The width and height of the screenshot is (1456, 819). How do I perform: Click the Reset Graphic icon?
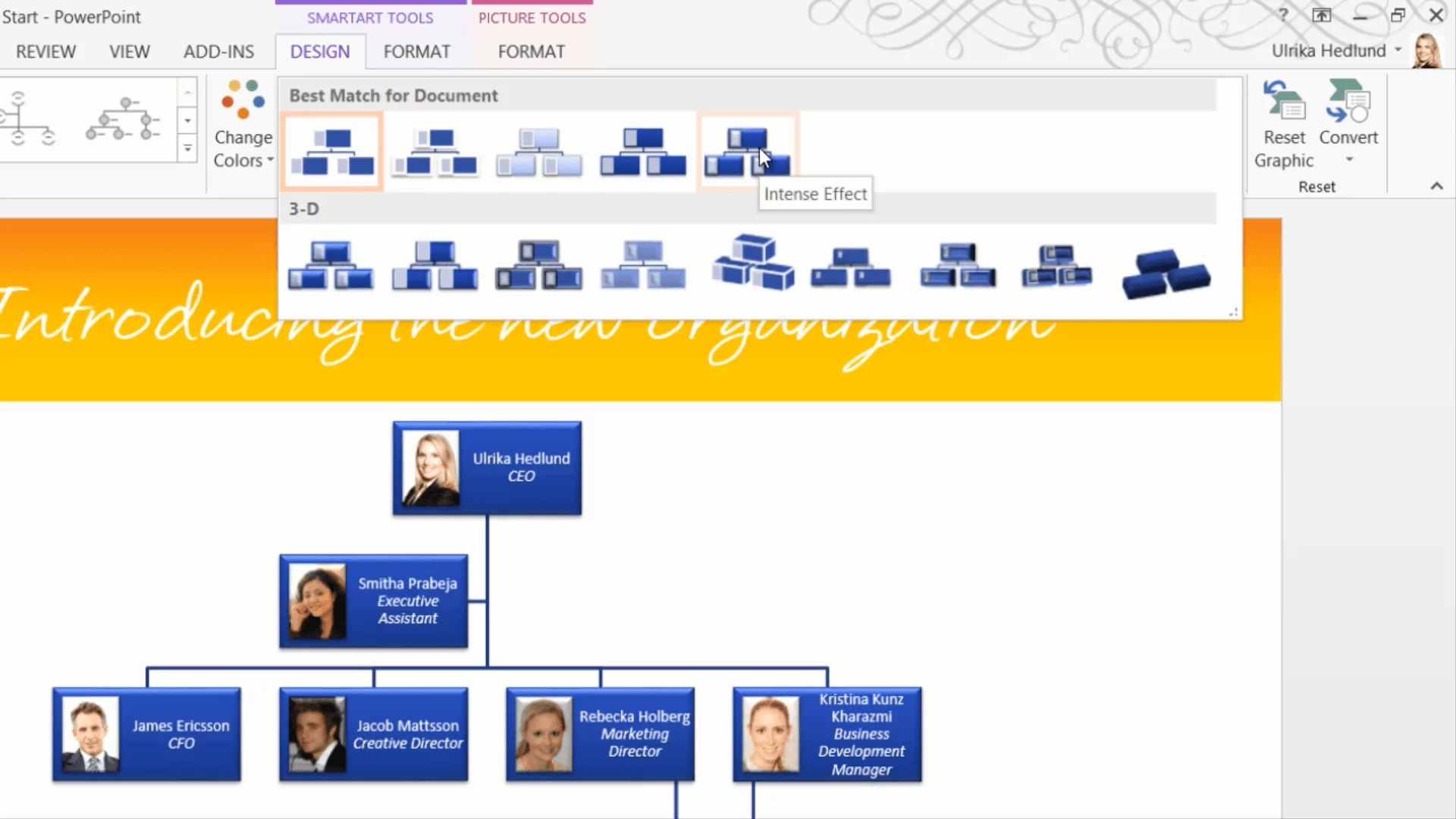click(x=1284, y=102)
